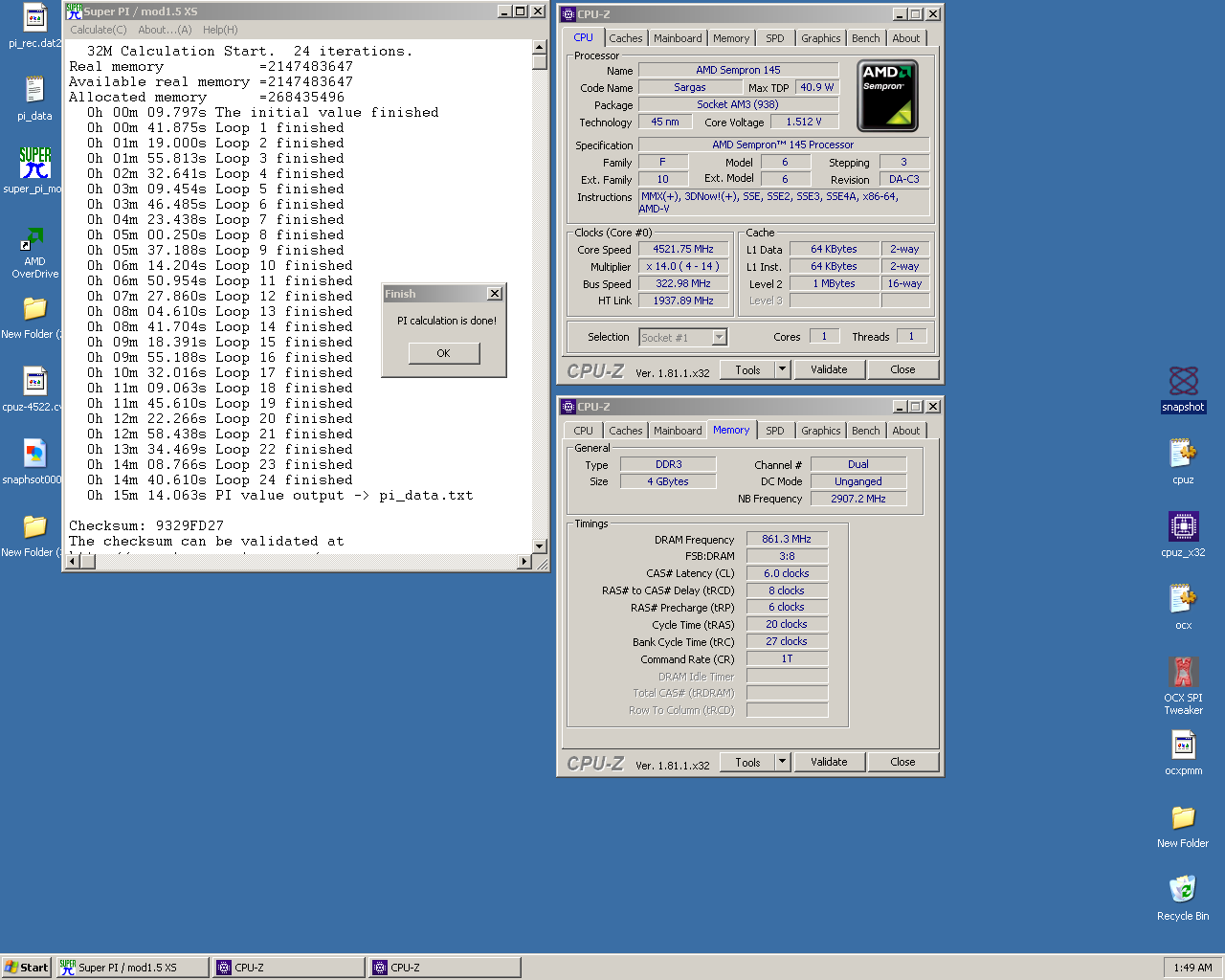The image size is (1225, 980).
Task: Click Tools button in bottom CPU-Z
Action: point(747,762)
